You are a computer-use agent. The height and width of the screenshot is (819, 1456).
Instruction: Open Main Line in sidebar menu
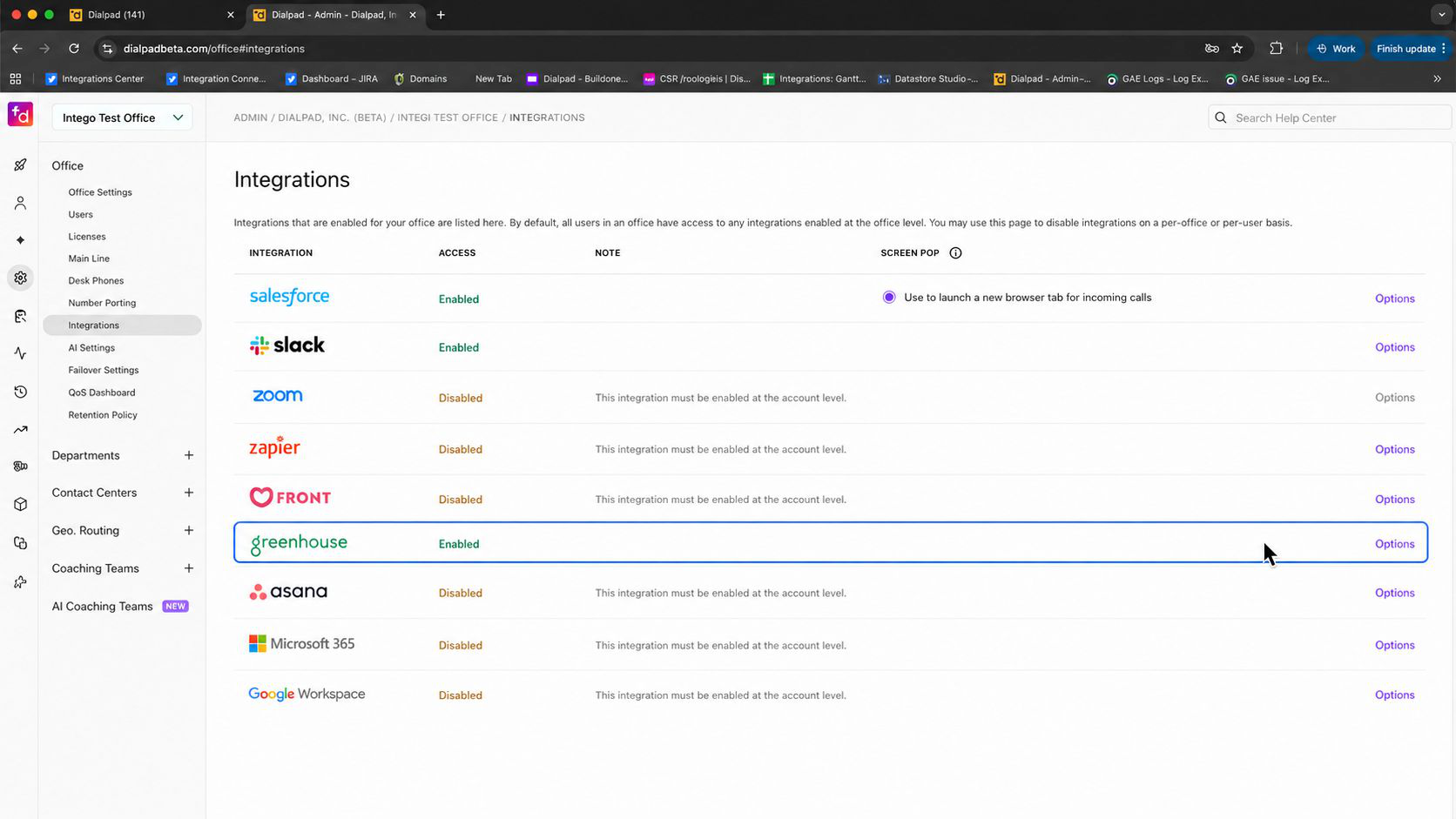pyautogui.click(x=89, y=258)
